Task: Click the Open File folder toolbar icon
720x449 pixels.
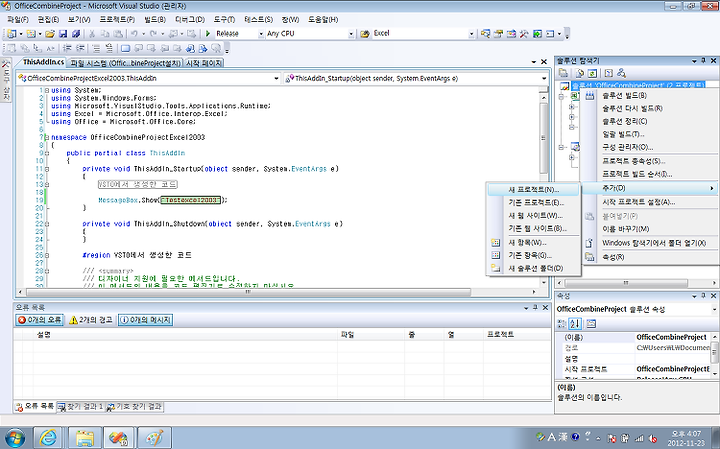Action: coord(50,34)
